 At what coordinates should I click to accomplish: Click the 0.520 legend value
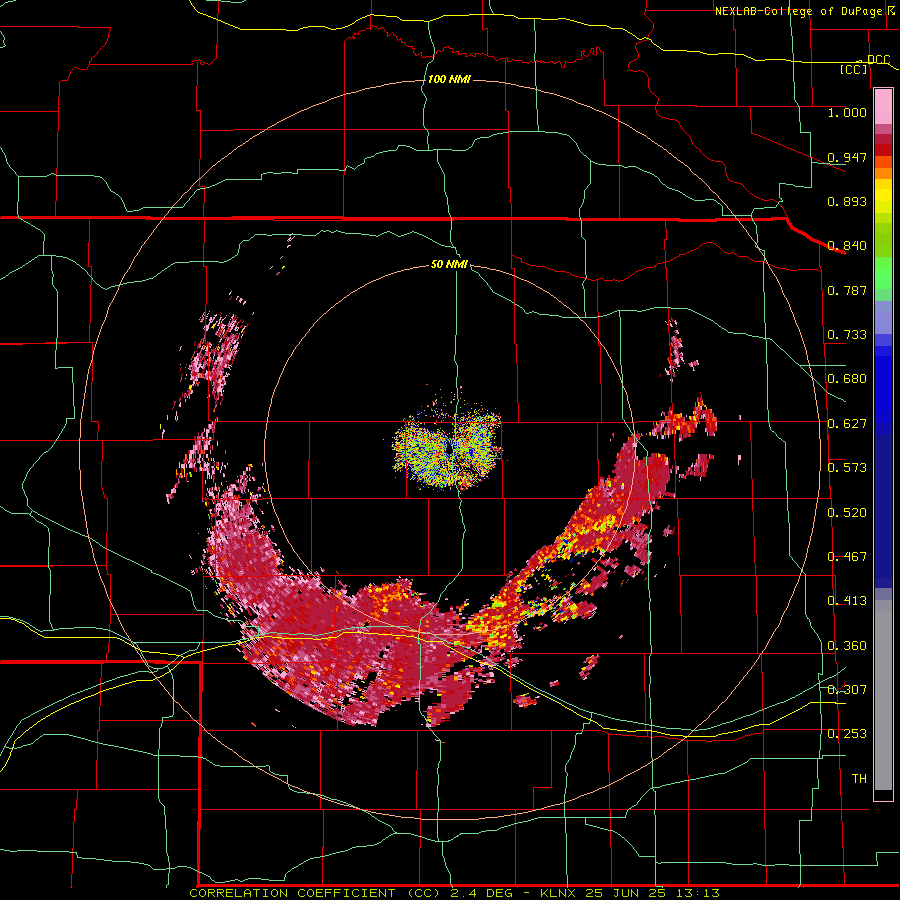pyautogui.click(x=847, y=513)
